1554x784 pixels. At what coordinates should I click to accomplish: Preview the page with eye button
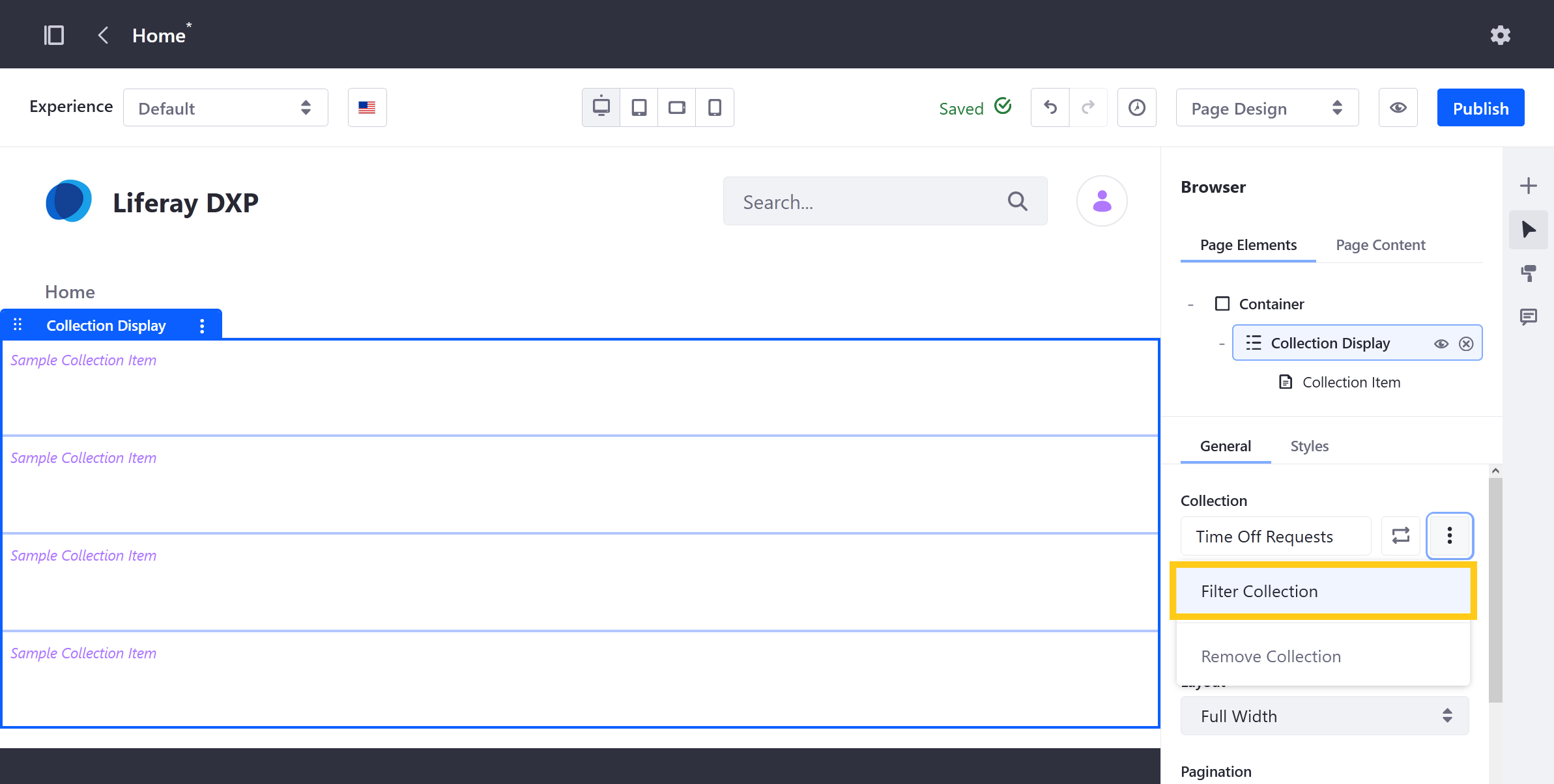pyautogui.click(x=1398, y=107)
